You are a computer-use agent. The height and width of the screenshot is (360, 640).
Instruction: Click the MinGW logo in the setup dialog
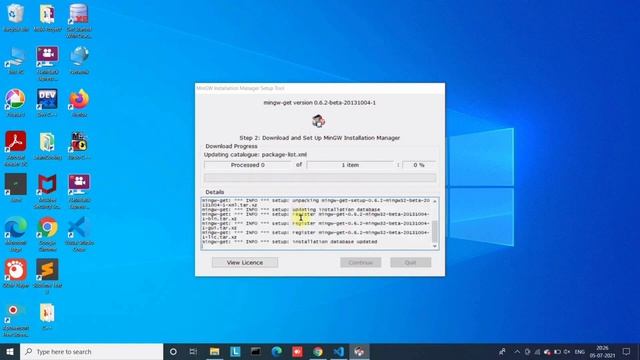(x=319, y=121)
